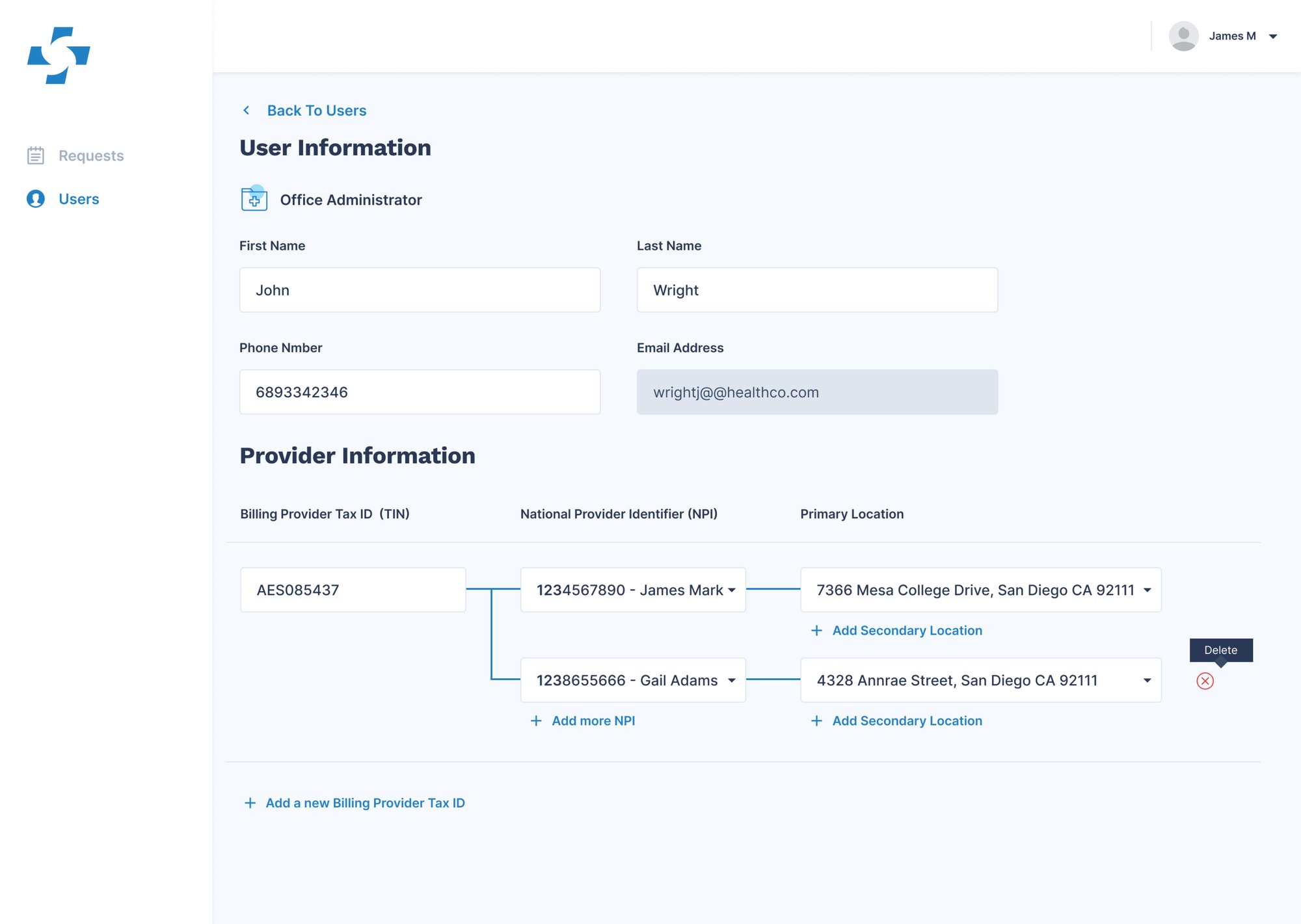Click the Requests calendar icon
The height and width of the screenshot is (924, 1301).
pyautogui.click(x=36, y=155)
